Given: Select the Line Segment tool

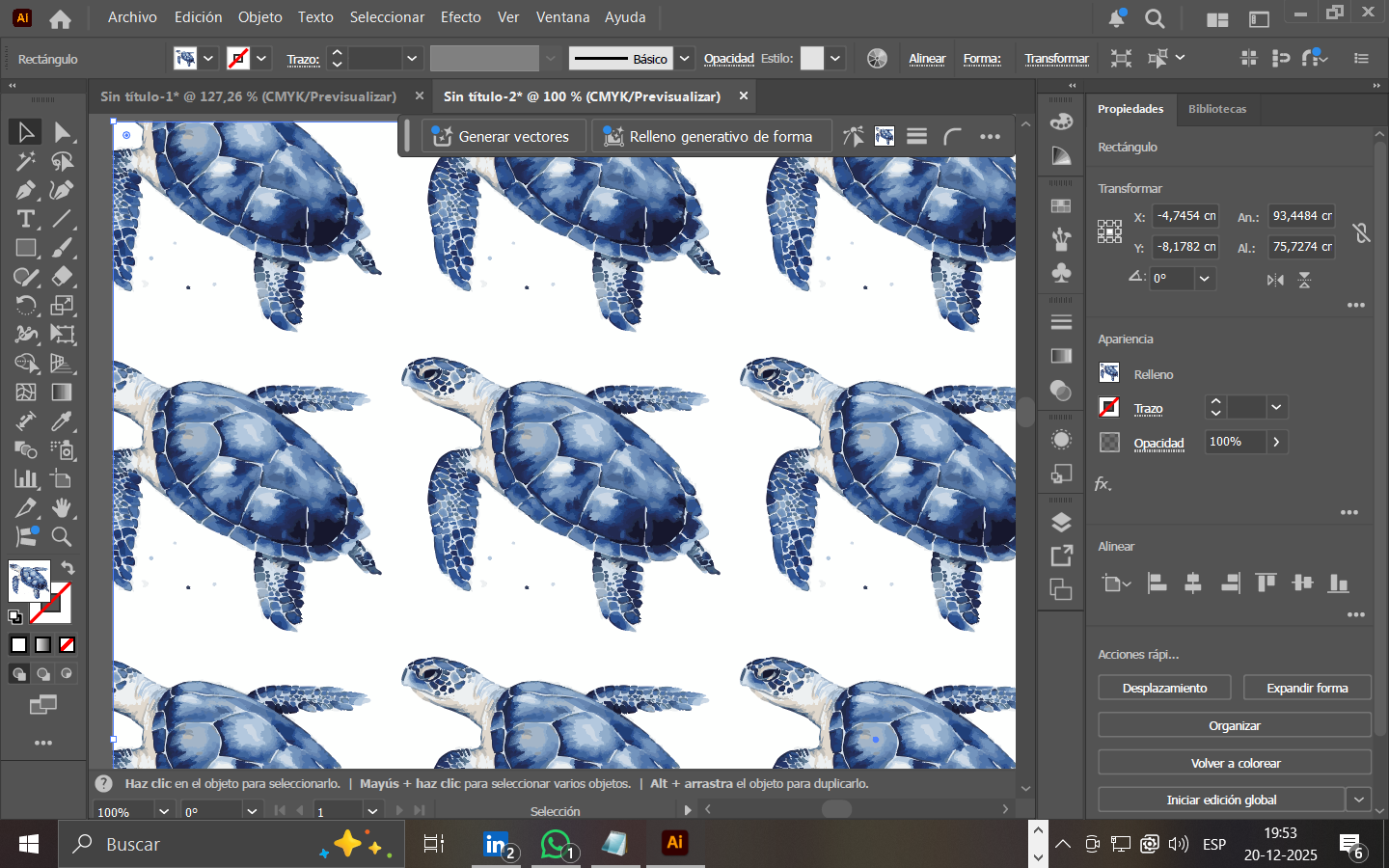Looking at the screenshot, I should pos(63,219).
